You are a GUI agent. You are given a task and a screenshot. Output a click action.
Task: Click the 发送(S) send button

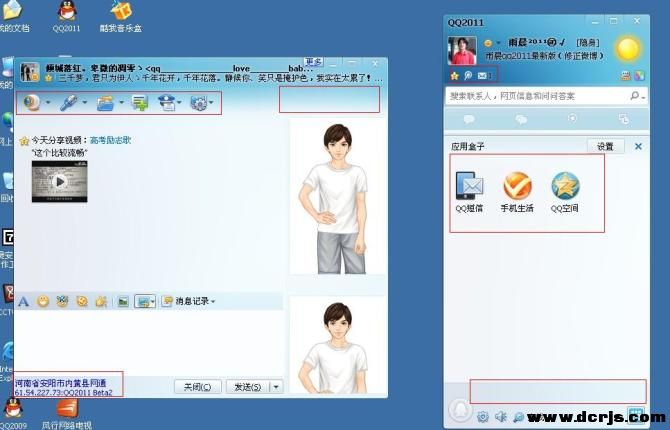pyautogui.click(x=248, y=387)
